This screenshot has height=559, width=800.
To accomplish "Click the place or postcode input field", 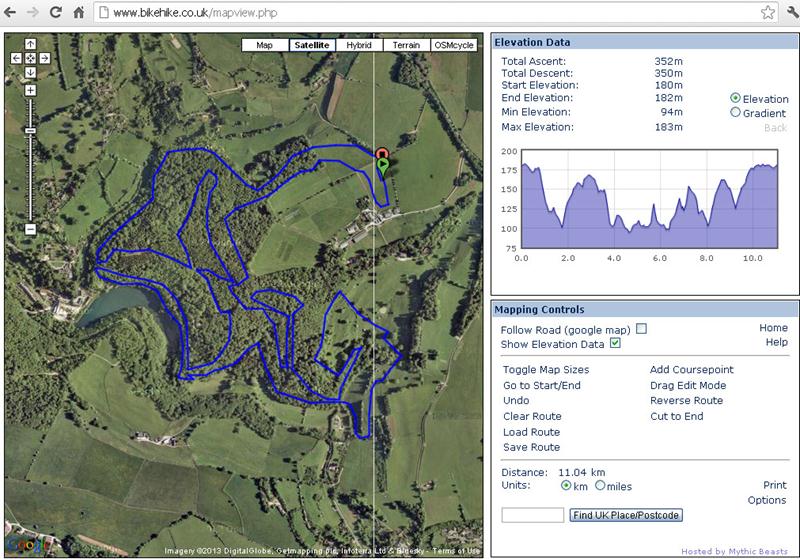I will click(x=532, y=515).
